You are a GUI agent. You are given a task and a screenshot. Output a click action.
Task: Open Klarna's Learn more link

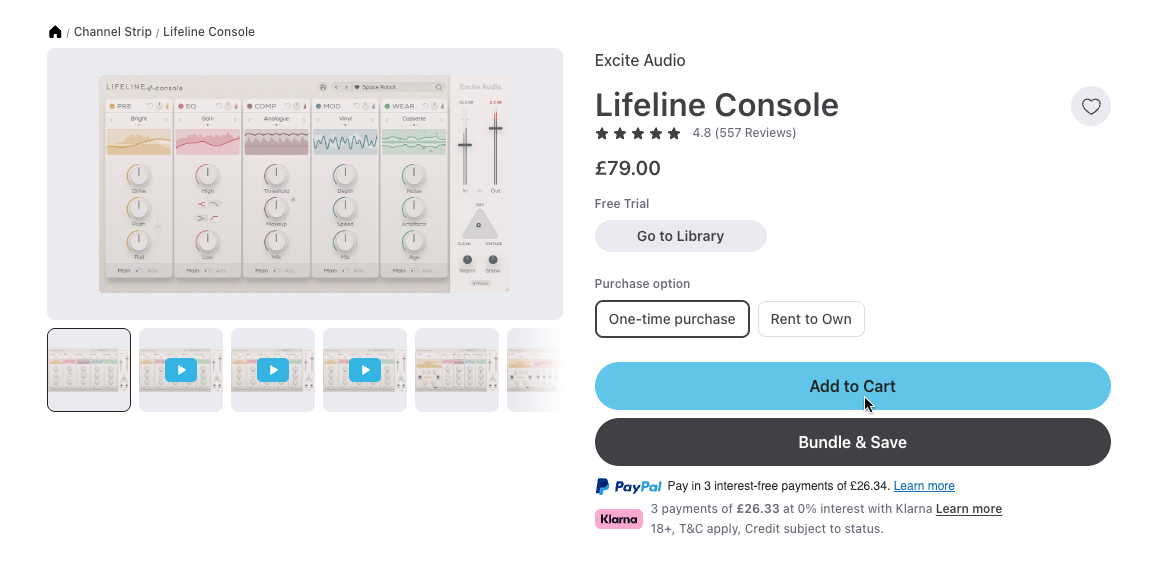(969, 509)
